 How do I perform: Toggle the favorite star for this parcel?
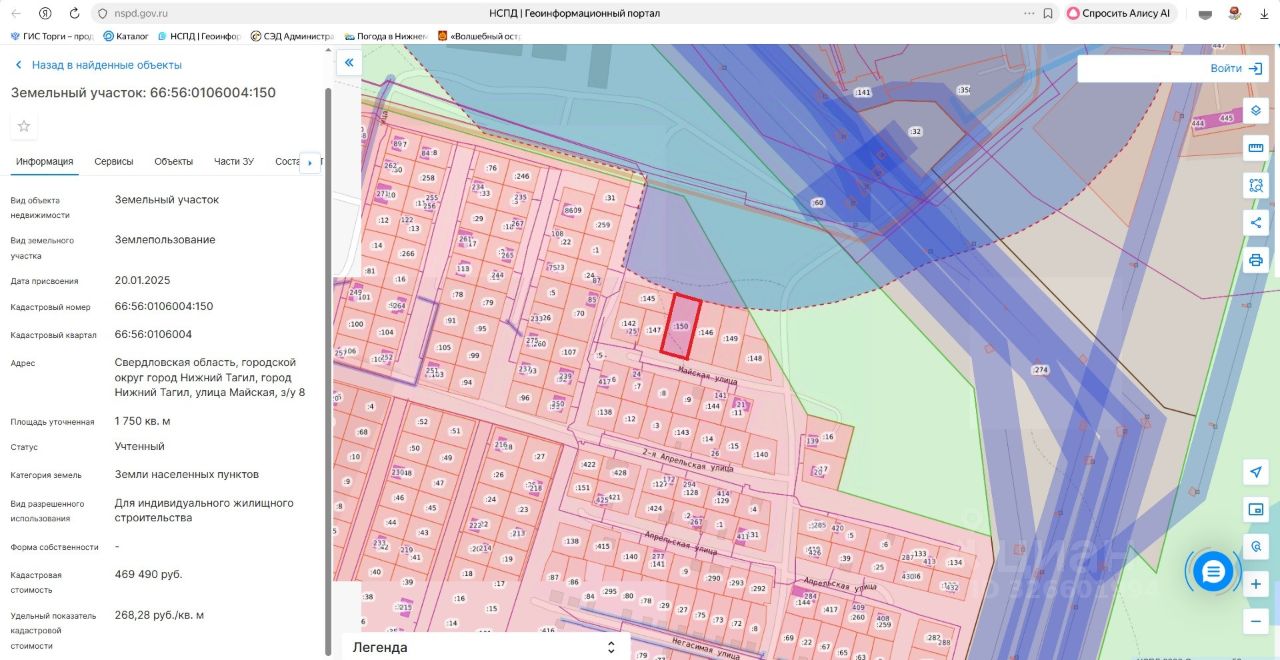click(24, 126)
